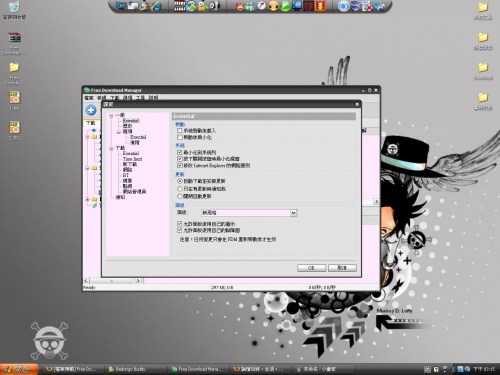
Task: Click the dark red spiral dock icon
Action: [x=308, y=6]
